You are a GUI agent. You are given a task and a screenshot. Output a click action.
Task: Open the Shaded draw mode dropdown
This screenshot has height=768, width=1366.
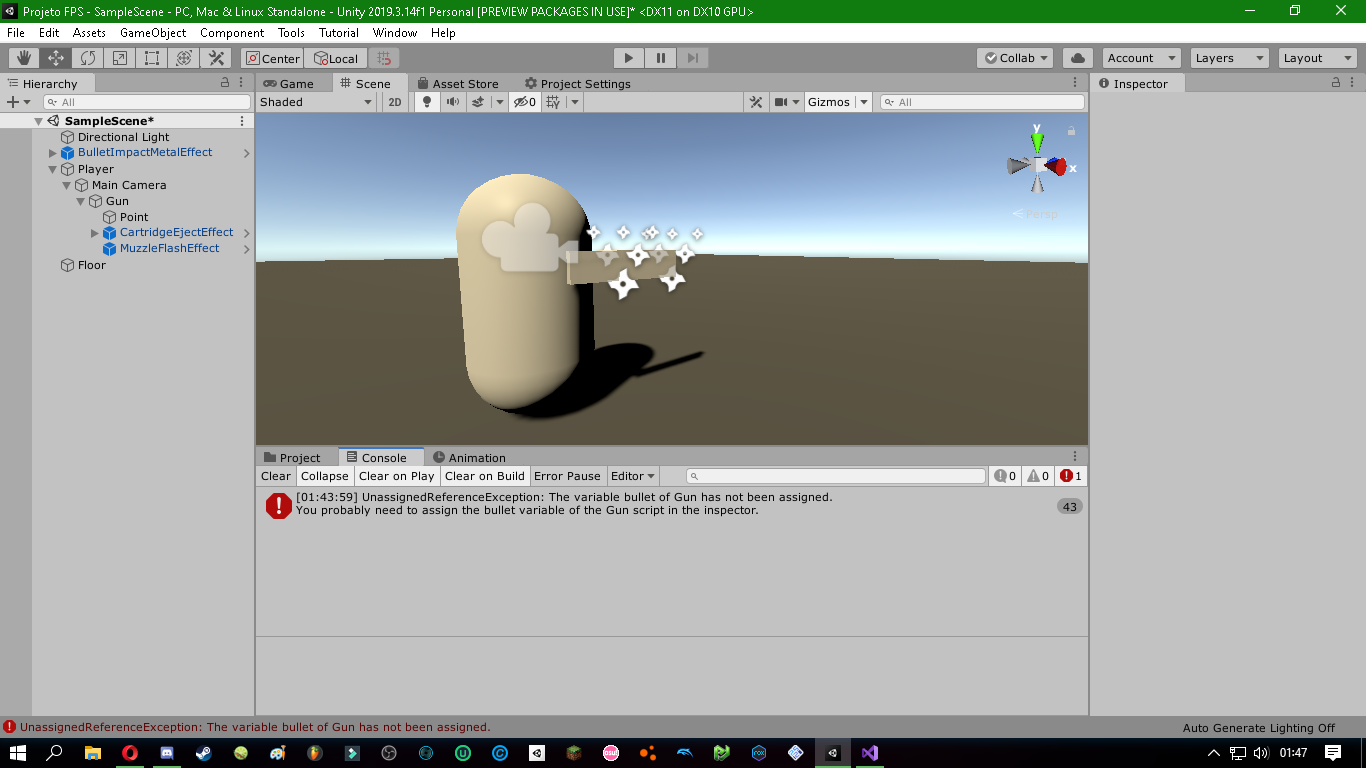(x=315, y=101)
